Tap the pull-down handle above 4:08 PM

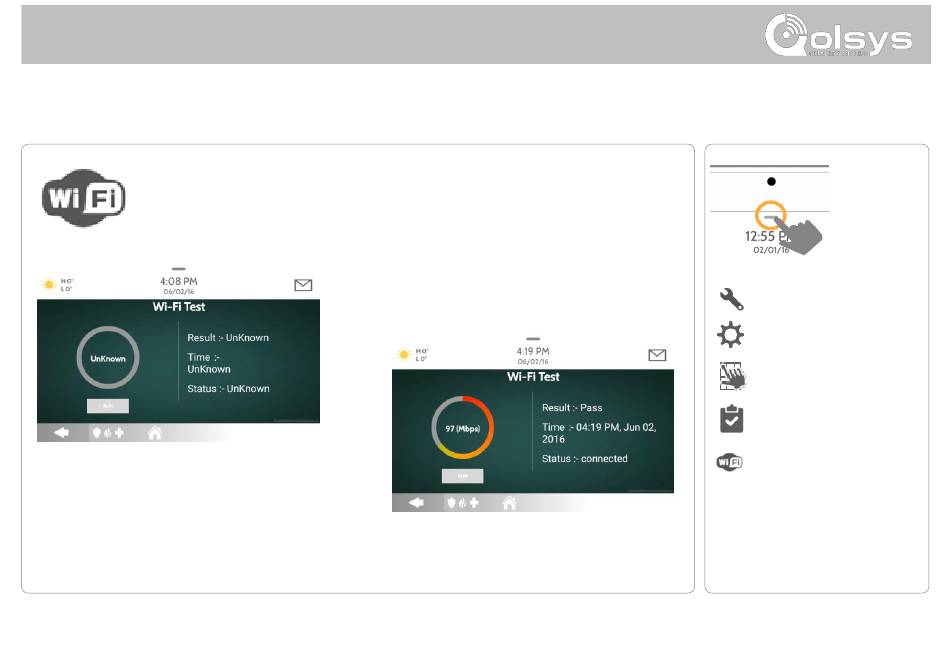pos(179,268)
